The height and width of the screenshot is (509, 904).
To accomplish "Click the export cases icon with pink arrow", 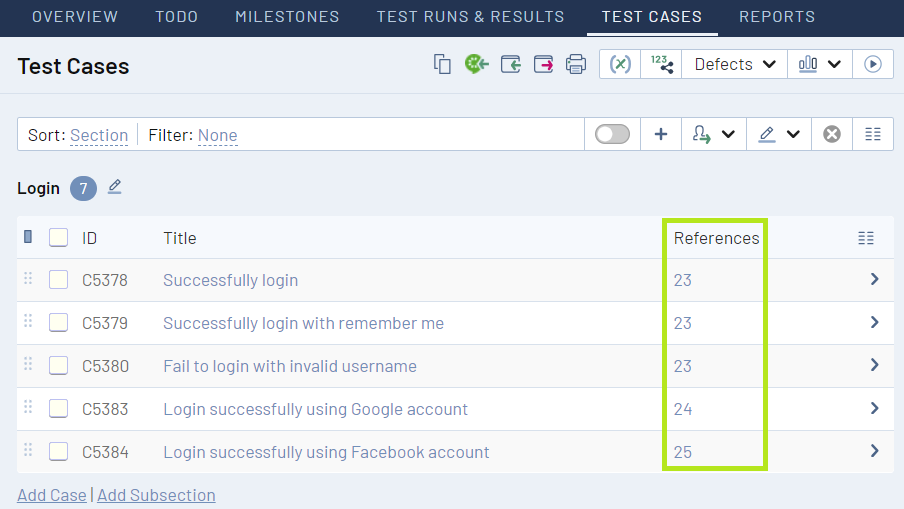I will click(x=543, y=64).
